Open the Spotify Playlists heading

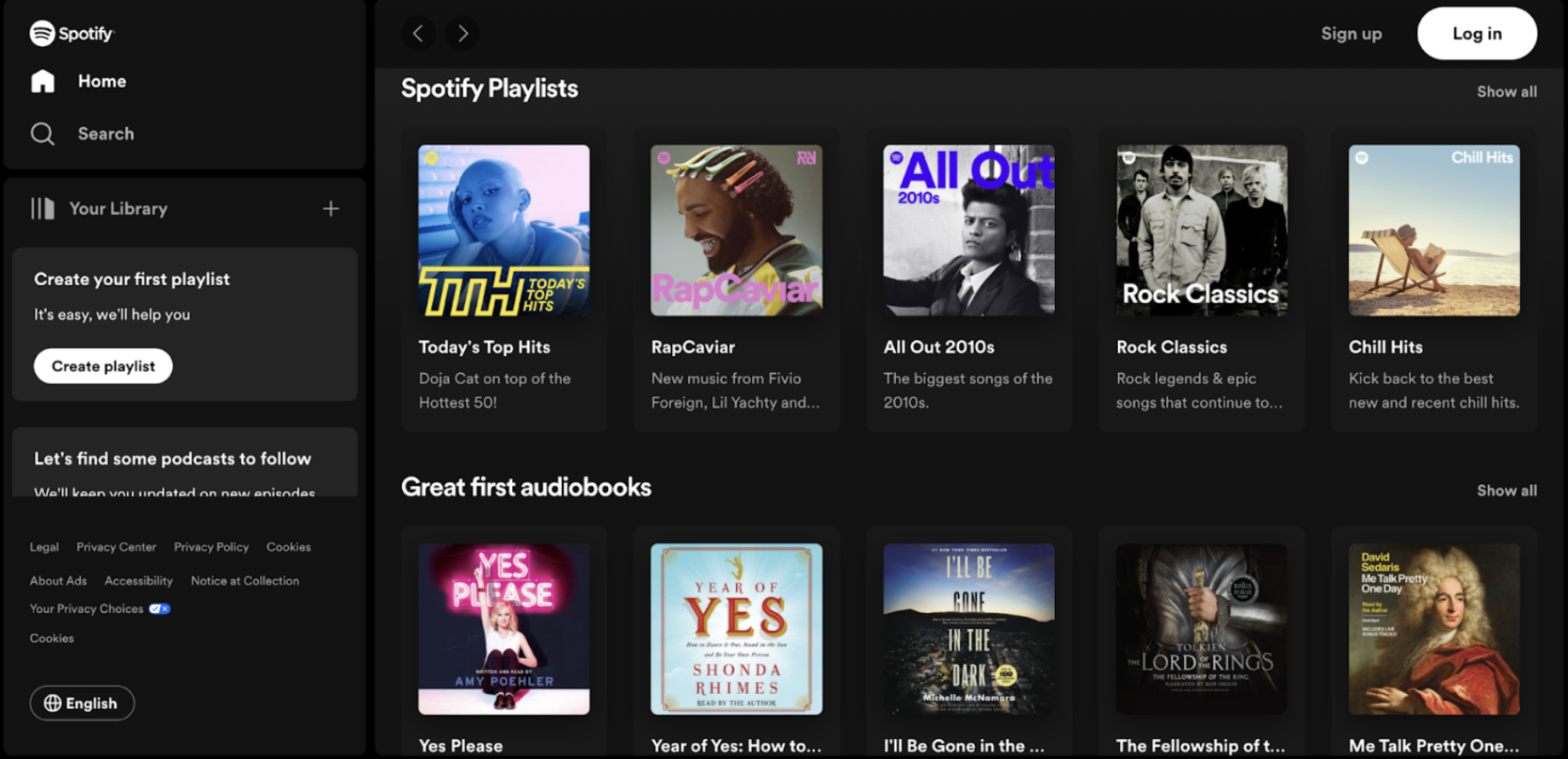tap(489, 89)
